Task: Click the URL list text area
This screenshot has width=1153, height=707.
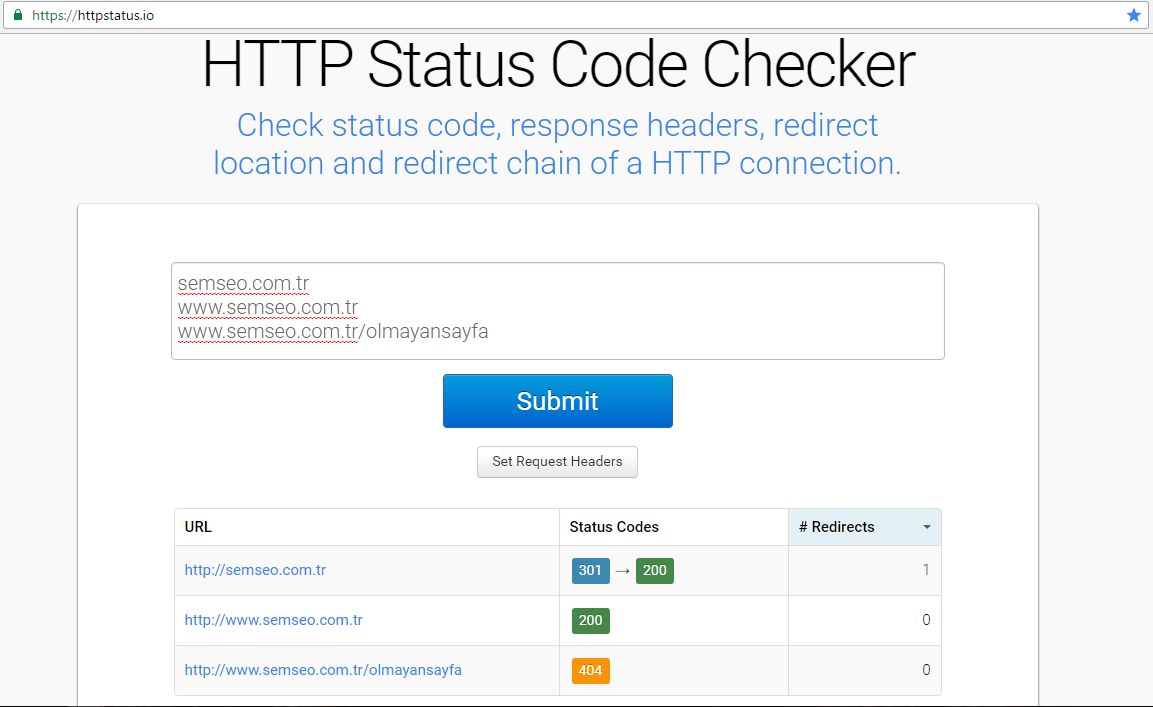Action: [x=557, y=311]
